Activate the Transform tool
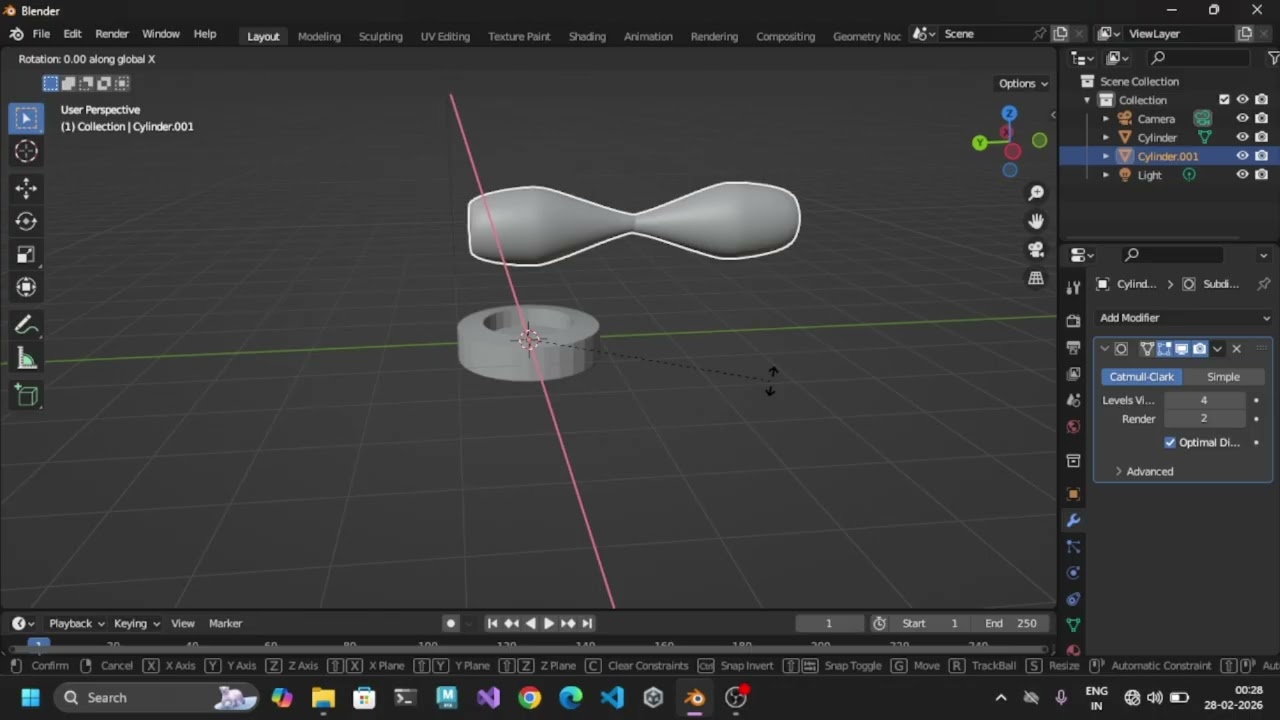The image size is (1280, 720). (26, 287)
